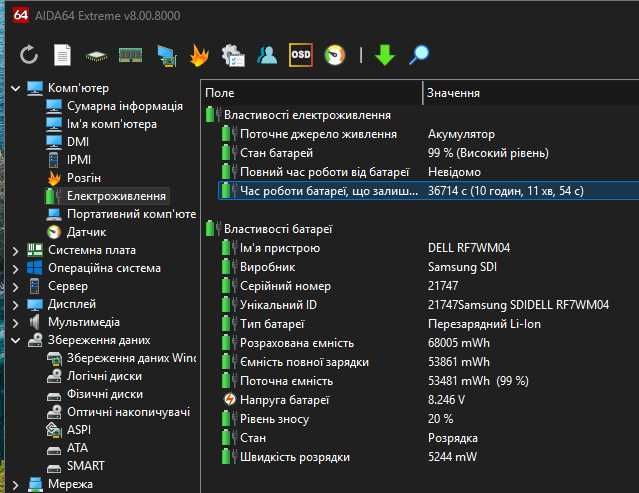
Task: Select the Комп'ютер root label
Action: [x=78, y=88]
